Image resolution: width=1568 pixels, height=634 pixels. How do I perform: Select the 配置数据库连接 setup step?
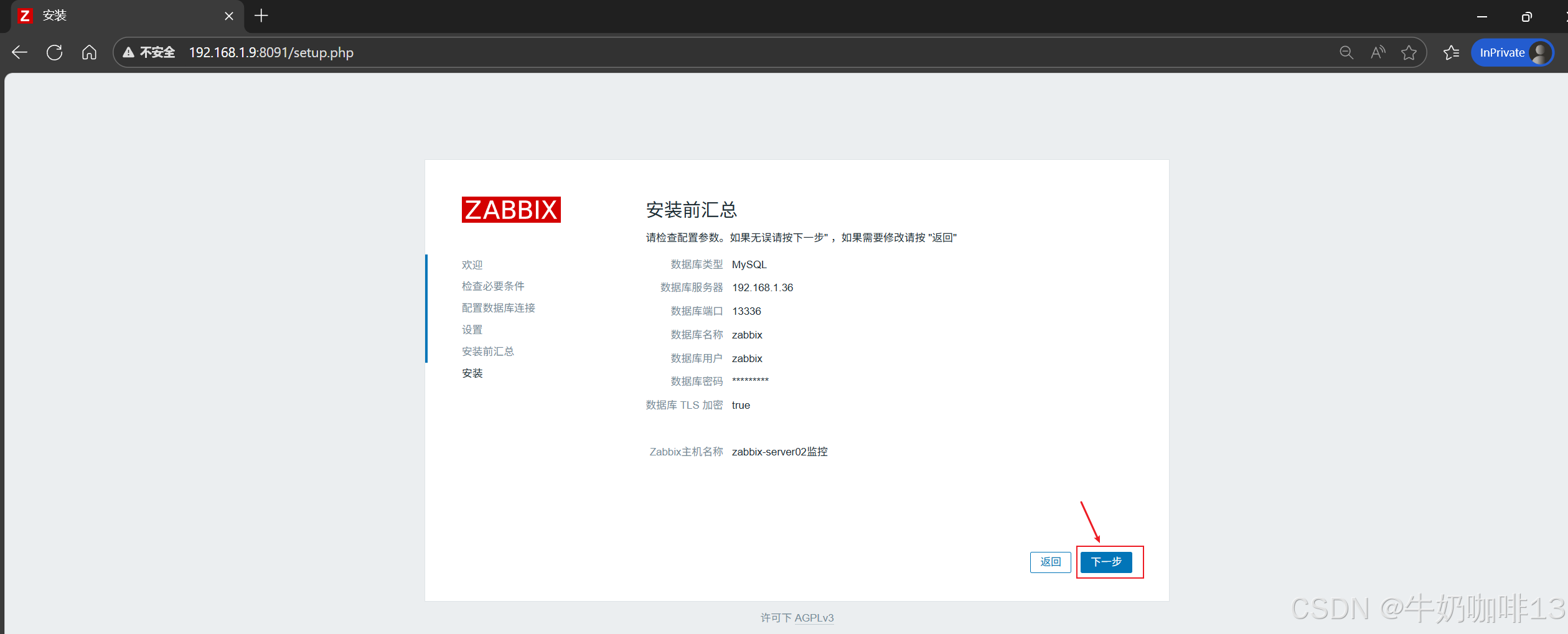[499, 308]
